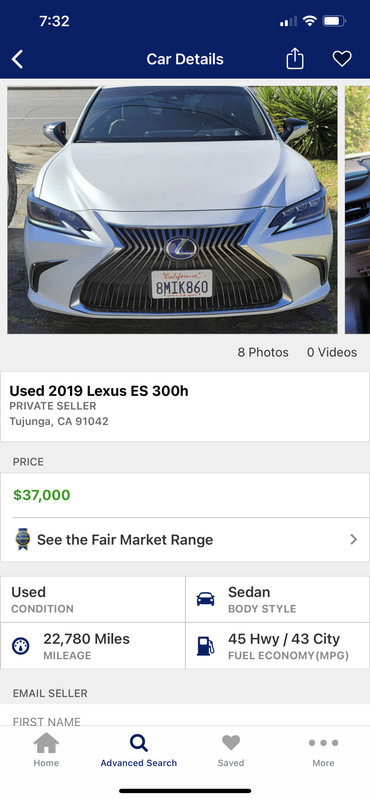The height and width of the screenshot is (800, 370).
Task: Click the Used 2019 Lexus ES 300h title
Action: point(99,391)
